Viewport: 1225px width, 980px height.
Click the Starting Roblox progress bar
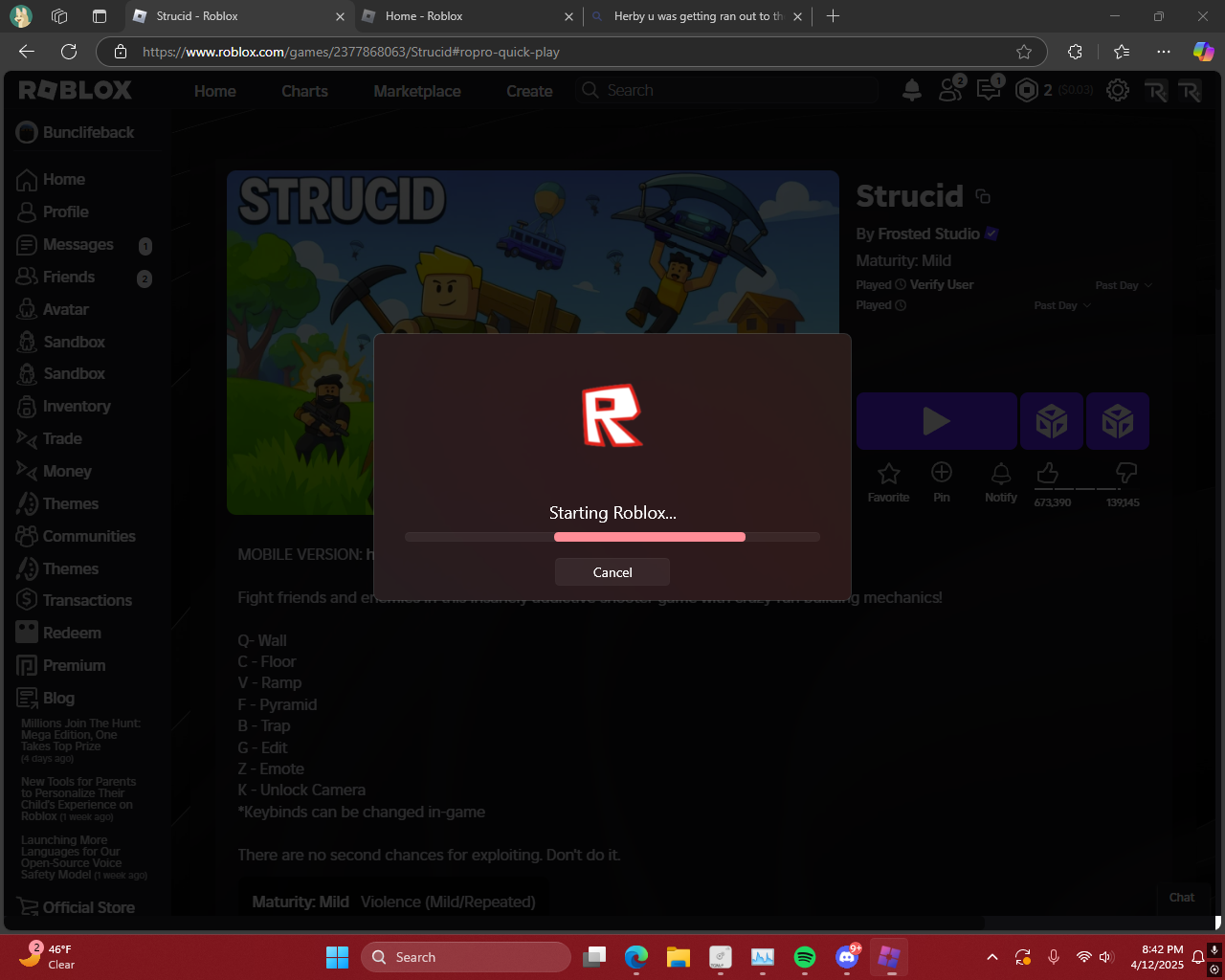tap(612, 537)
